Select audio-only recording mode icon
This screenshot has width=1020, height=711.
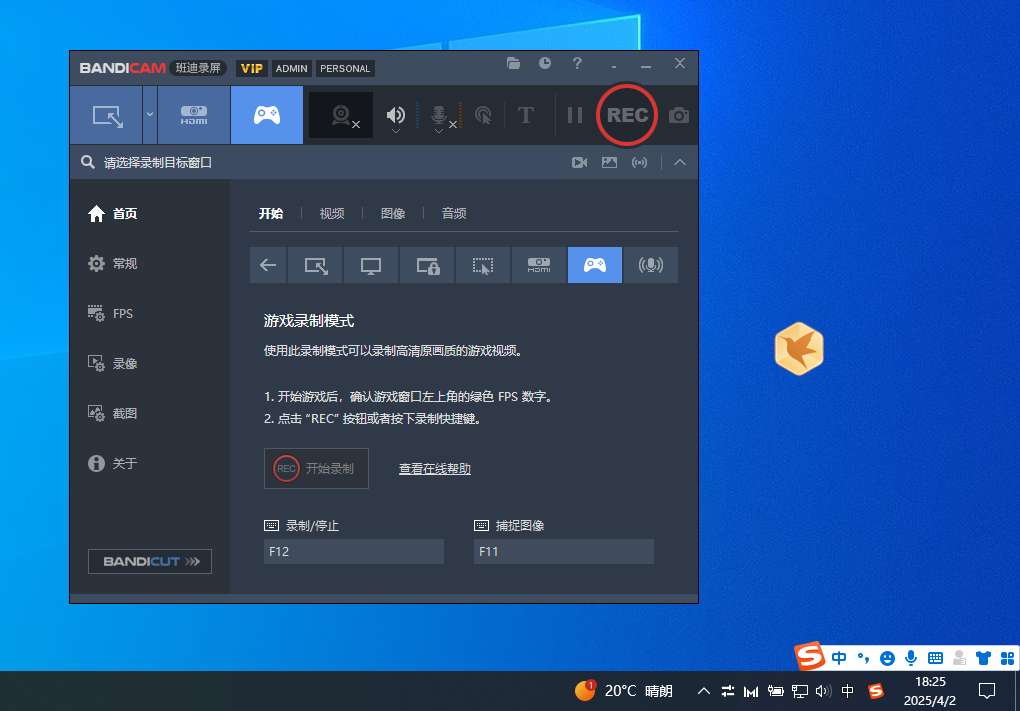[651, 265]
